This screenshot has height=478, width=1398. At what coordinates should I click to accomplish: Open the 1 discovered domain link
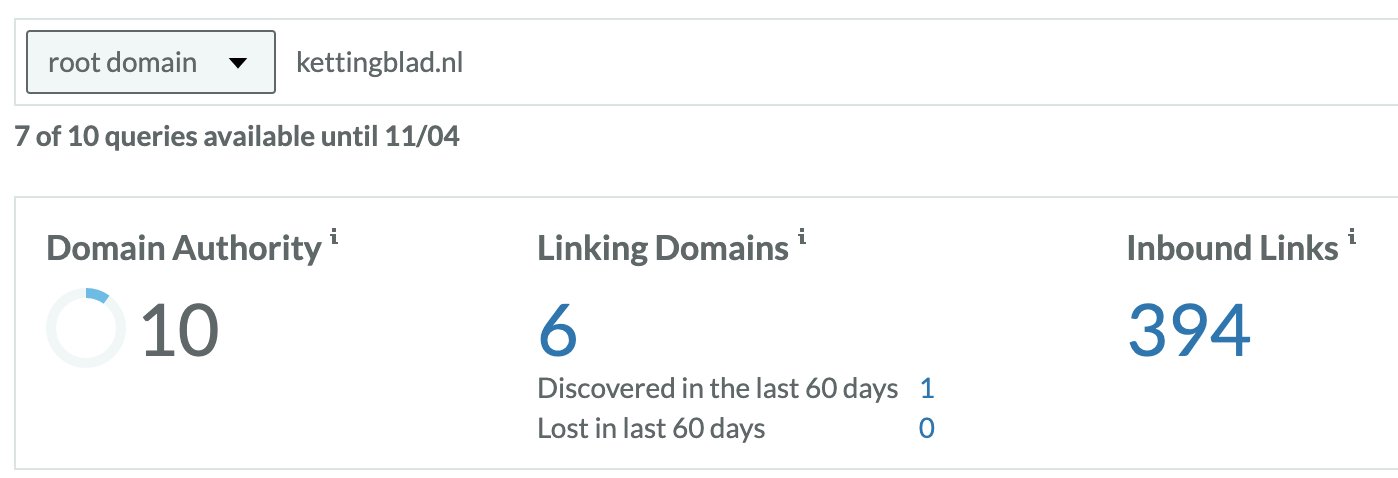point(926,388)
